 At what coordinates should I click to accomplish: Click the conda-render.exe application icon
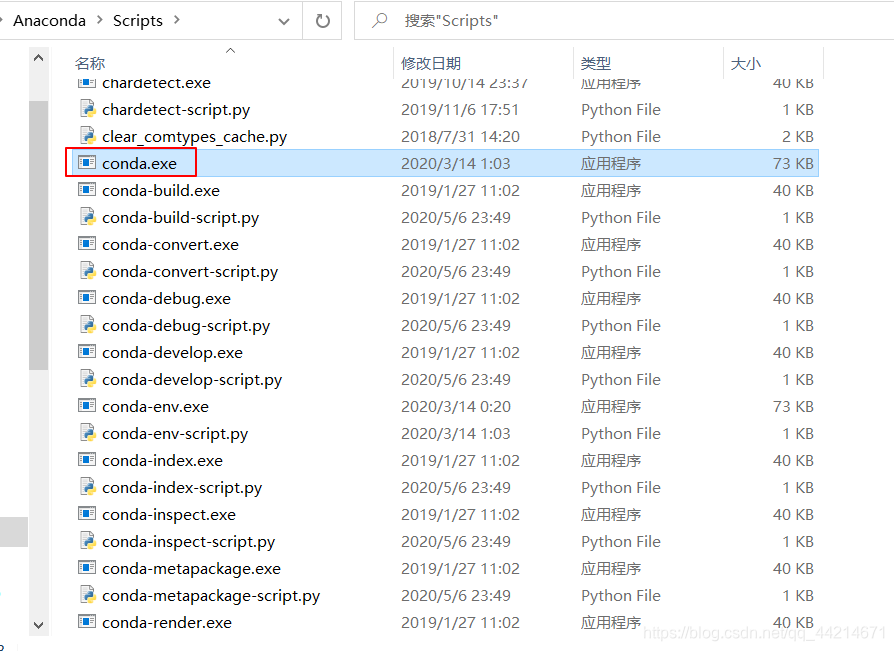pos(87,621)
